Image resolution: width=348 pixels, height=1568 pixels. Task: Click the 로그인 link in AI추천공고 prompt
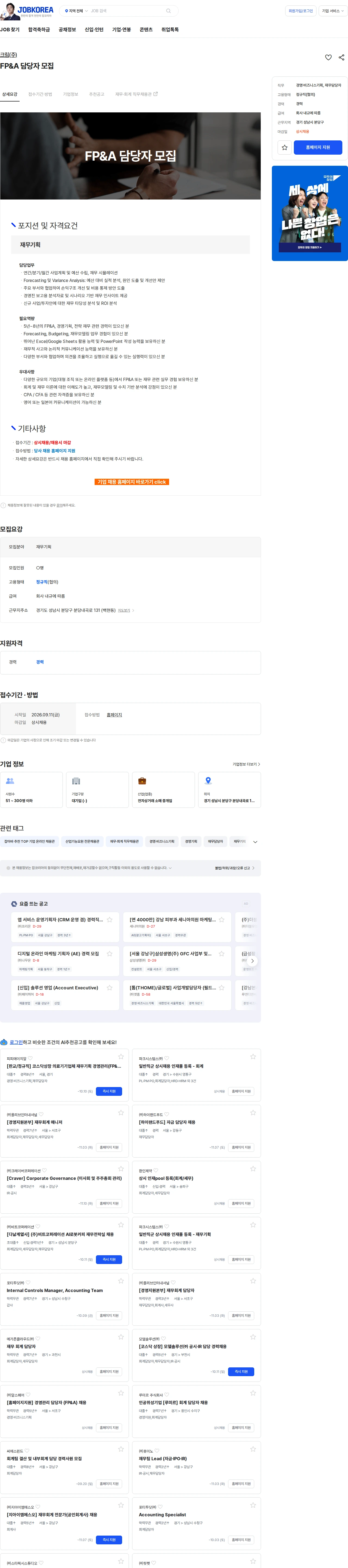[16, 1043]
